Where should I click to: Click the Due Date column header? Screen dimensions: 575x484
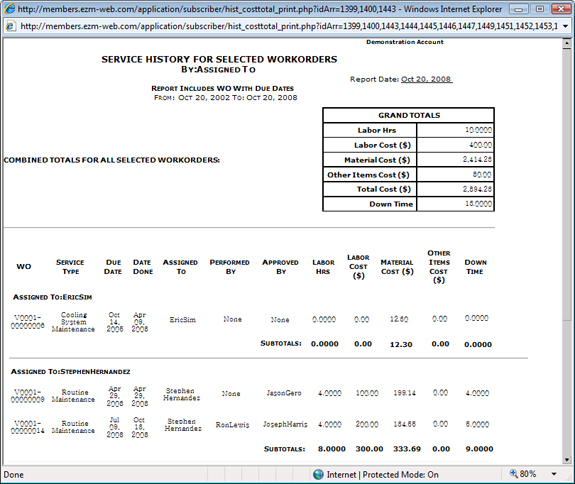pos(113,267)
